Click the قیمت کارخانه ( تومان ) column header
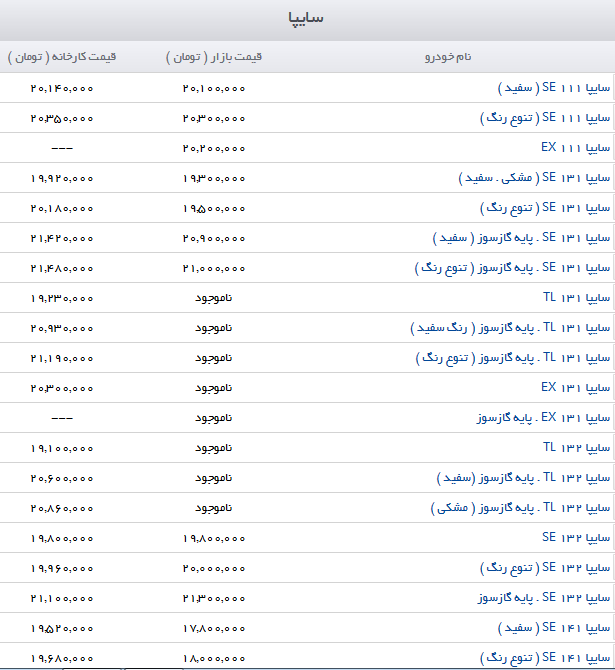615x670 pixels. (62, 56)
